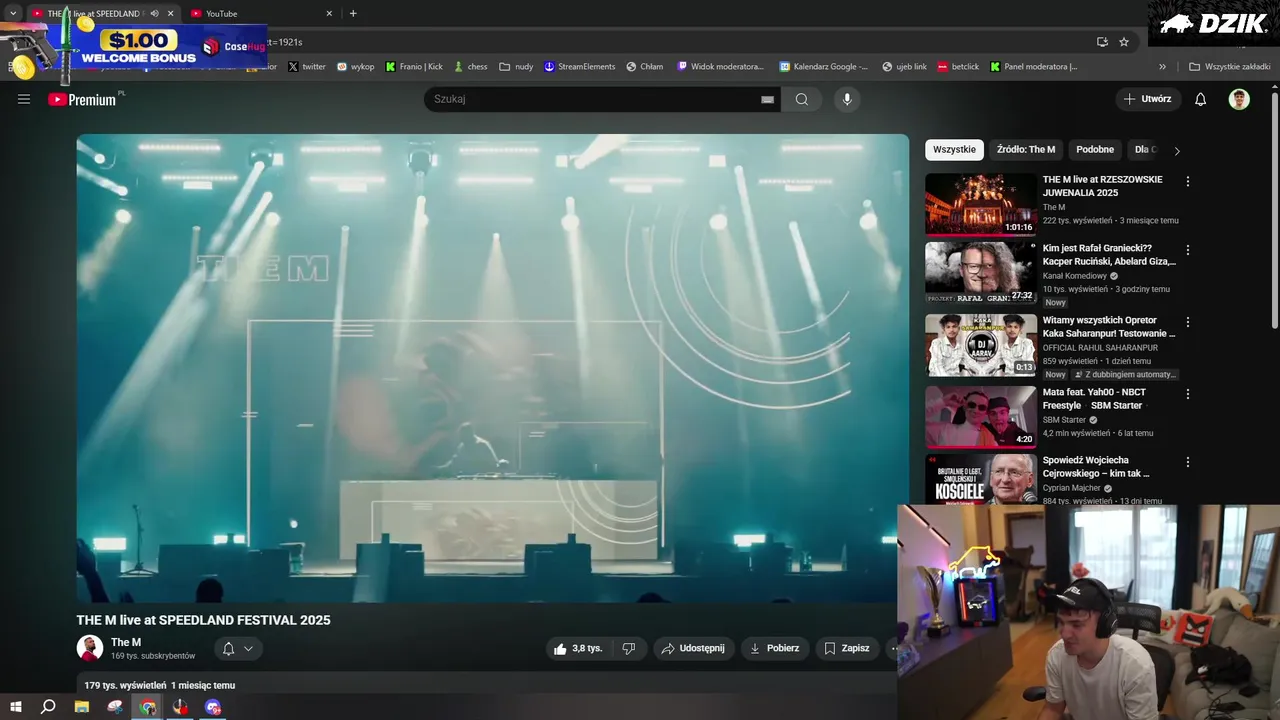Close the THE M live at SPEEDLAND tab
Viewport: 1280px width, 720px height.
point(170,14)
